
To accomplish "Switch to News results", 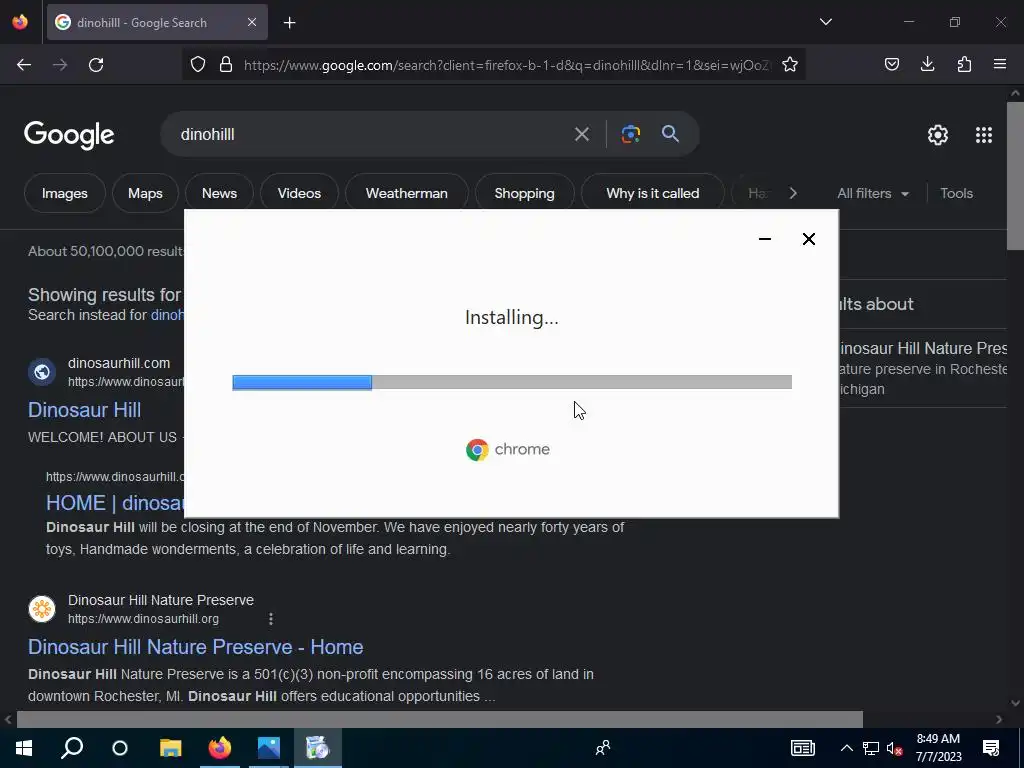I will [x=219, y=193].
